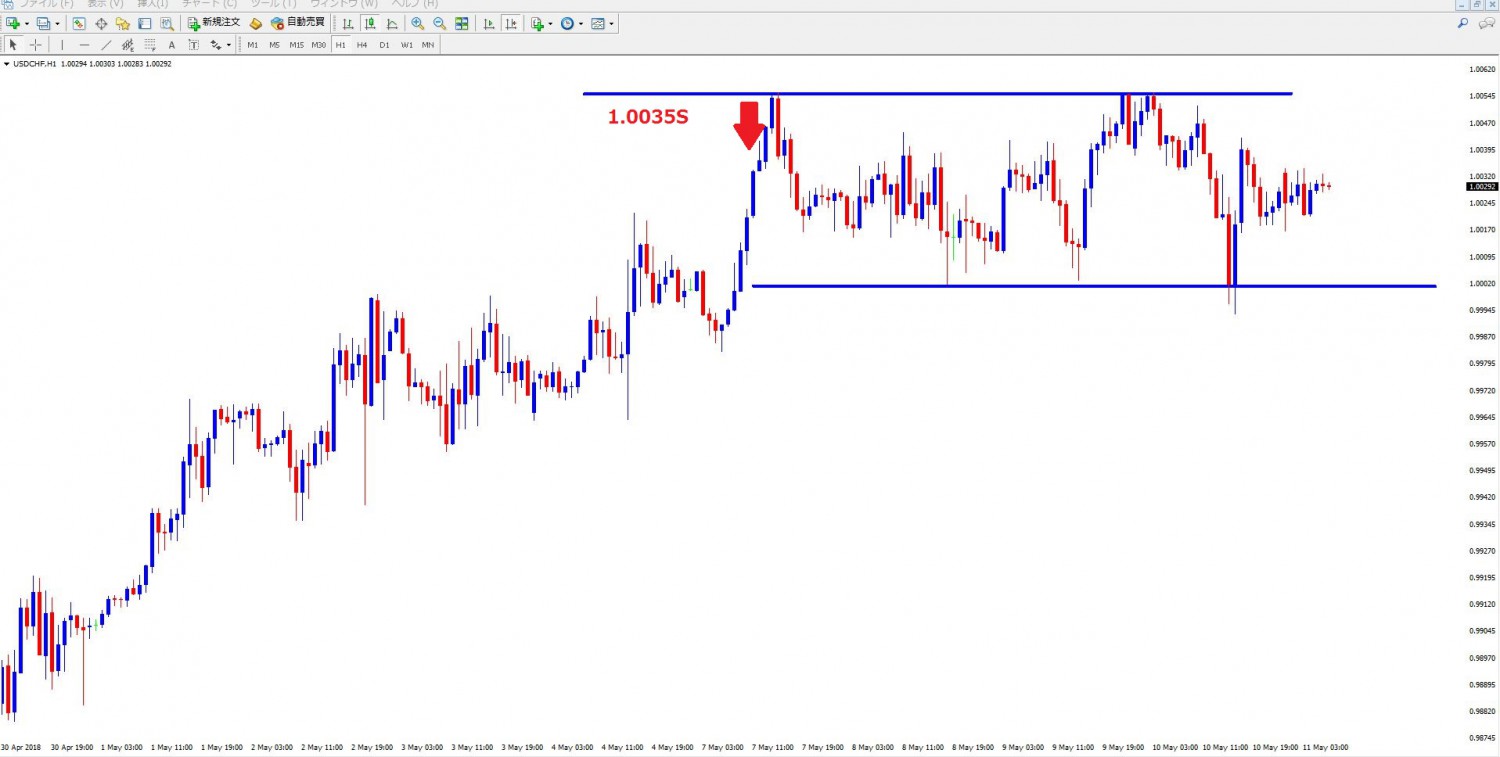
Task: Expand the chart templates dropdown arrow
Action: tap(612, 23)
